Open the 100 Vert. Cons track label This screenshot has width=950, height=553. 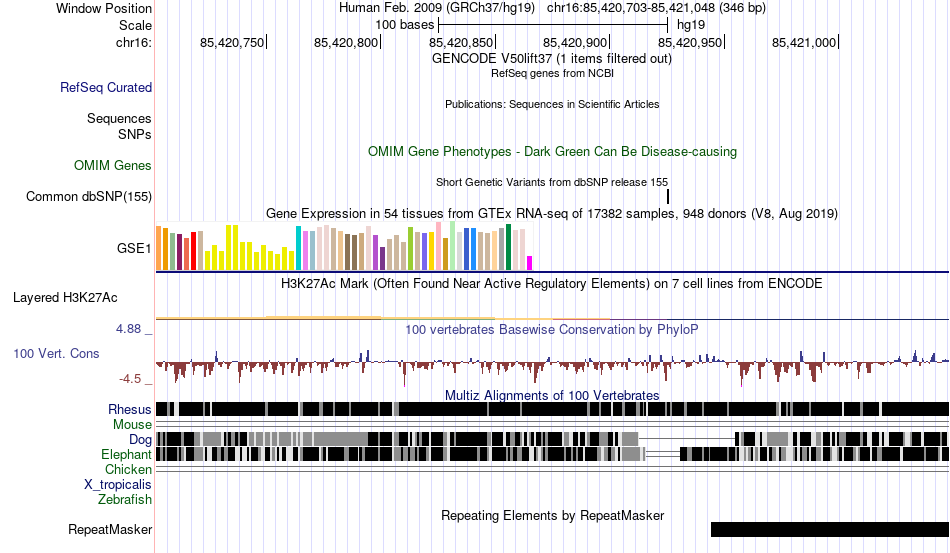(x=56, y=354)
